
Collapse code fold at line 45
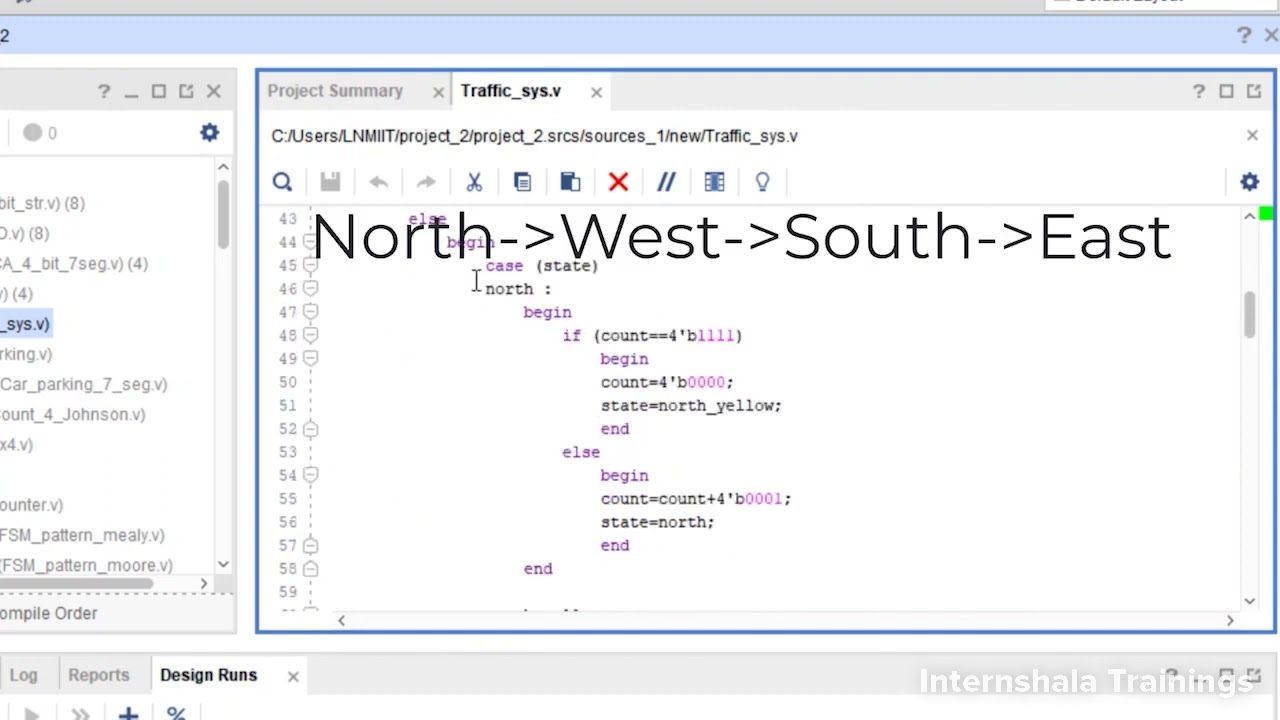(x=310, y=265)
